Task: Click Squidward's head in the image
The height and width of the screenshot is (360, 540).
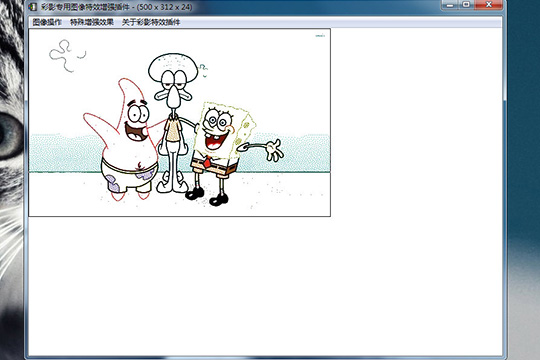Action: [173, 69]
